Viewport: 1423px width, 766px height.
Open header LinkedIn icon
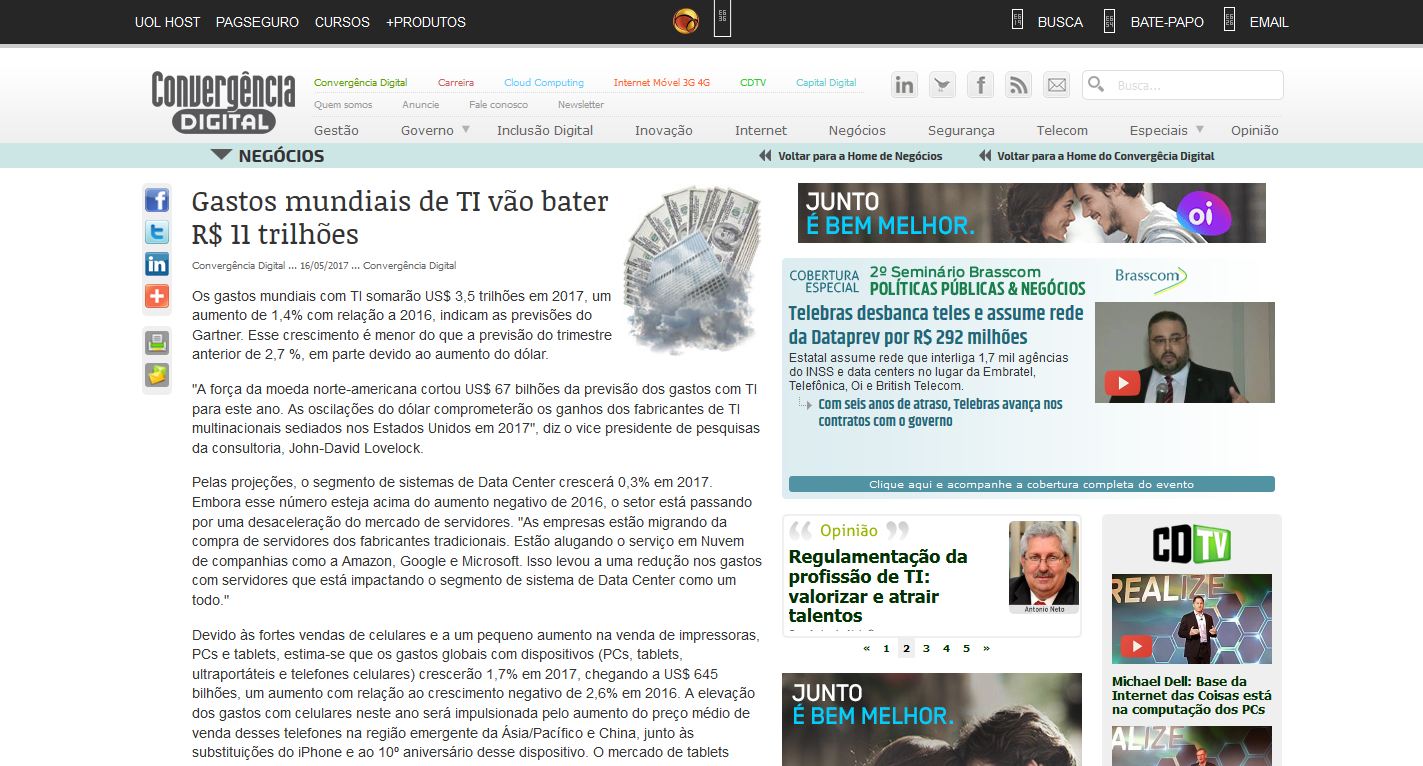tap(905, 85)
